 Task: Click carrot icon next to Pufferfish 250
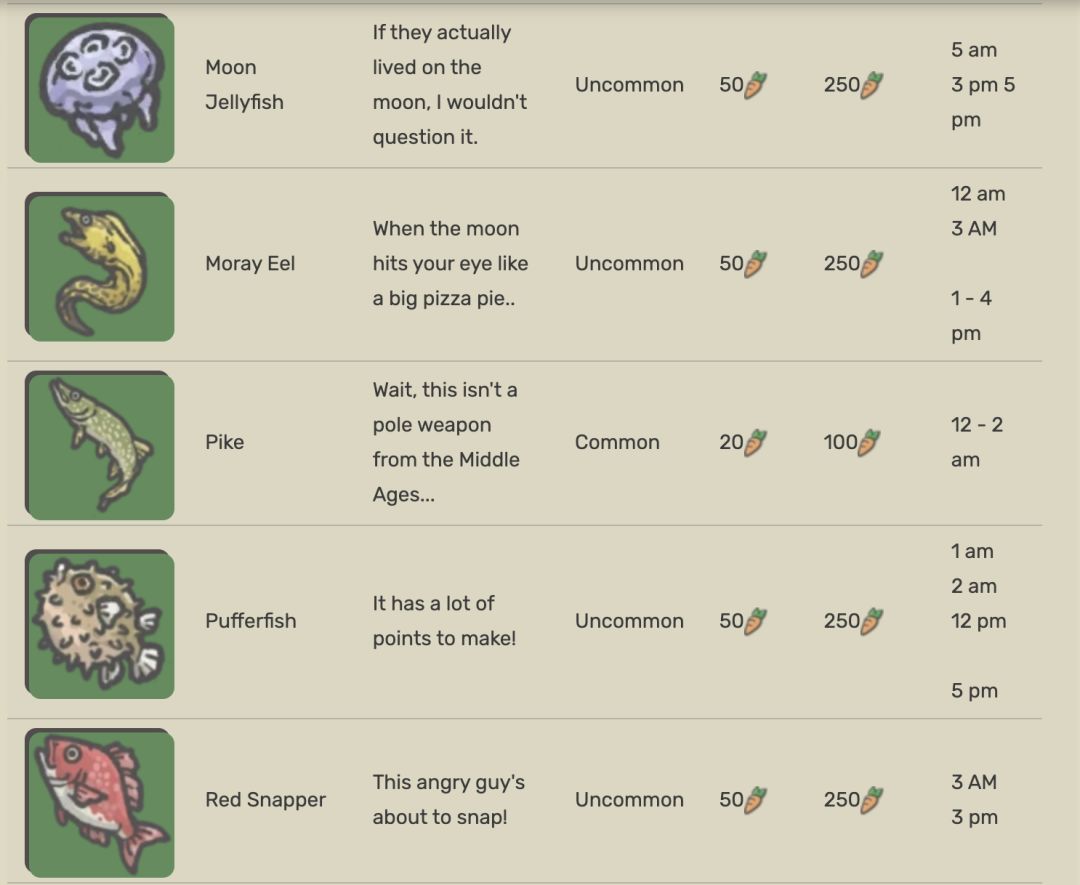pos(872,621)
